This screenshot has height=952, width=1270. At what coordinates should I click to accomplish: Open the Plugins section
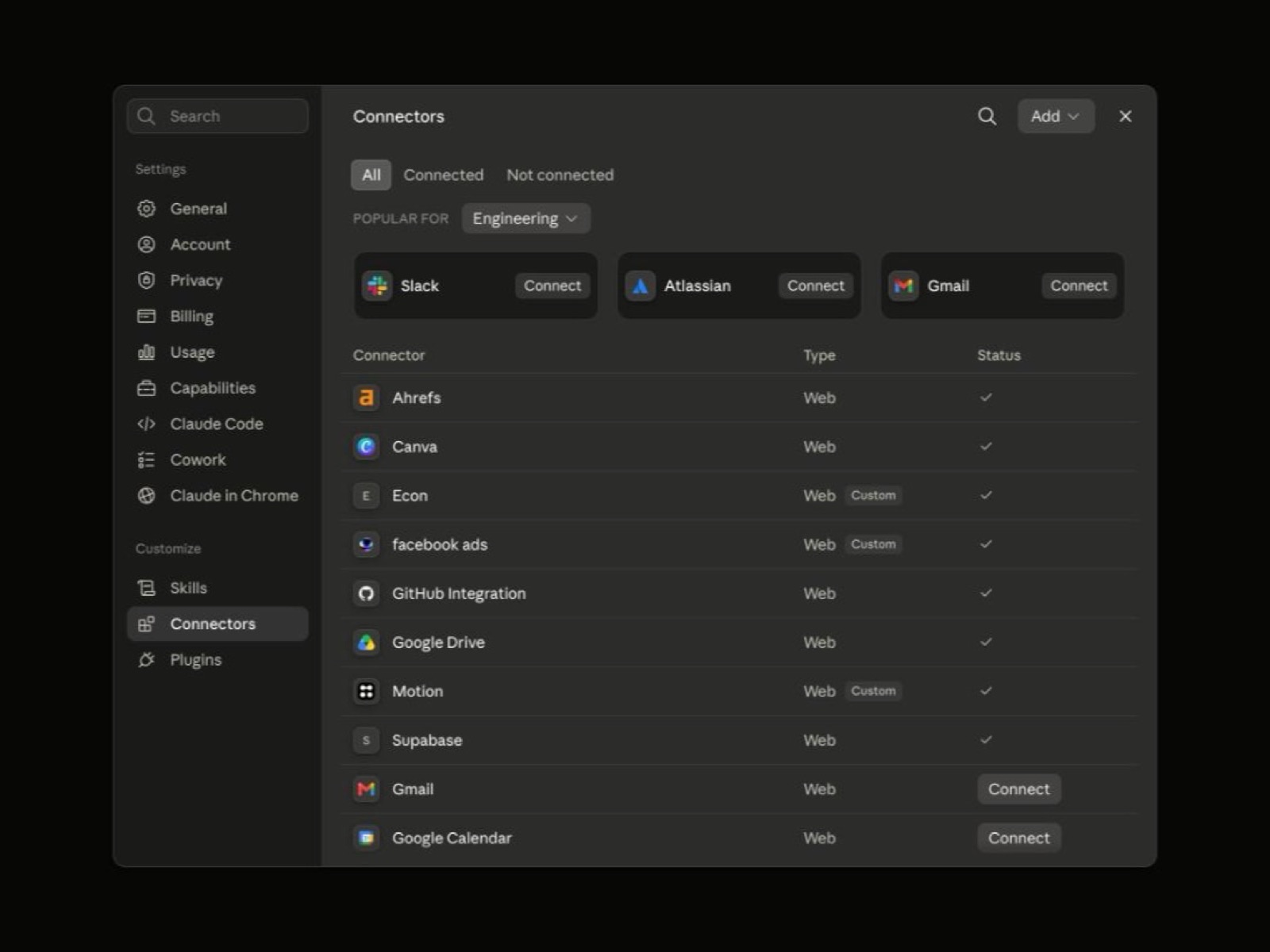coord(217,659)
